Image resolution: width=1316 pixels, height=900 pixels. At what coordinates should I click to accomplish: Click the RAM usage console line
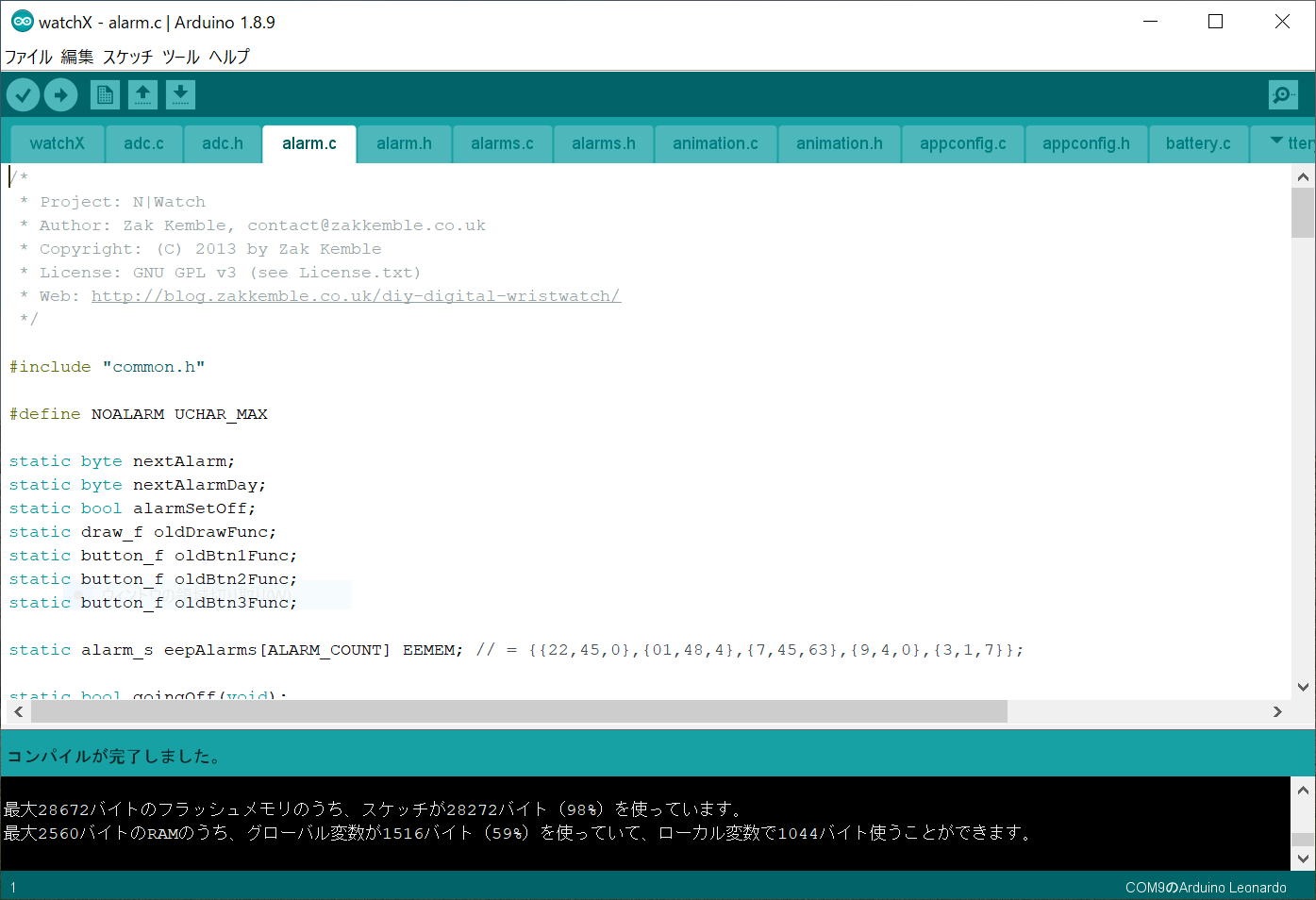[519, 833]
